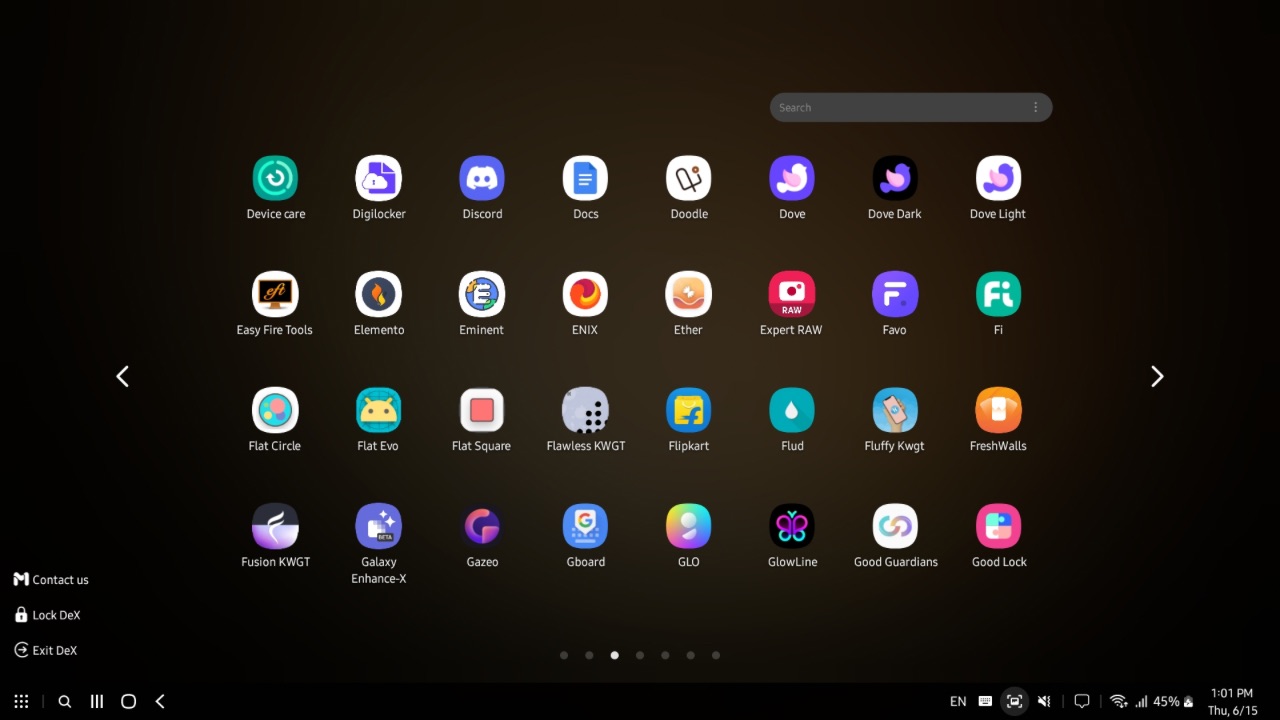1280x720 pixels.
Task: Toggle the muted sound icon
Action: coord(1044,702)
